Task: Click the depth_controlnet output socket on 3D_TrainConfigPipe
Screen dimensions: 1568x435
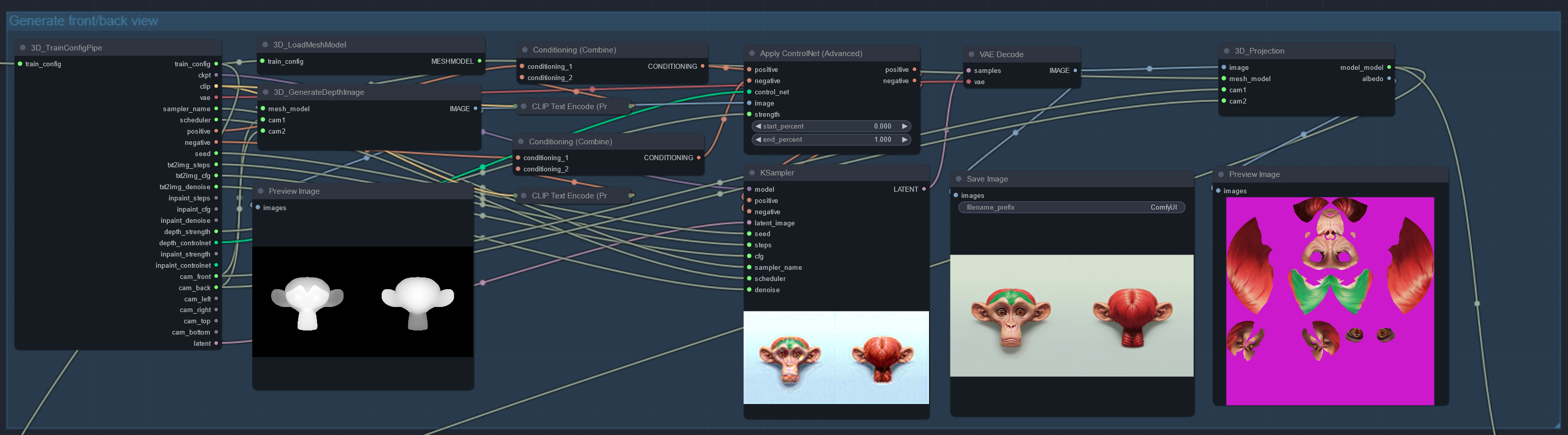Action: [x=216, y=243]
